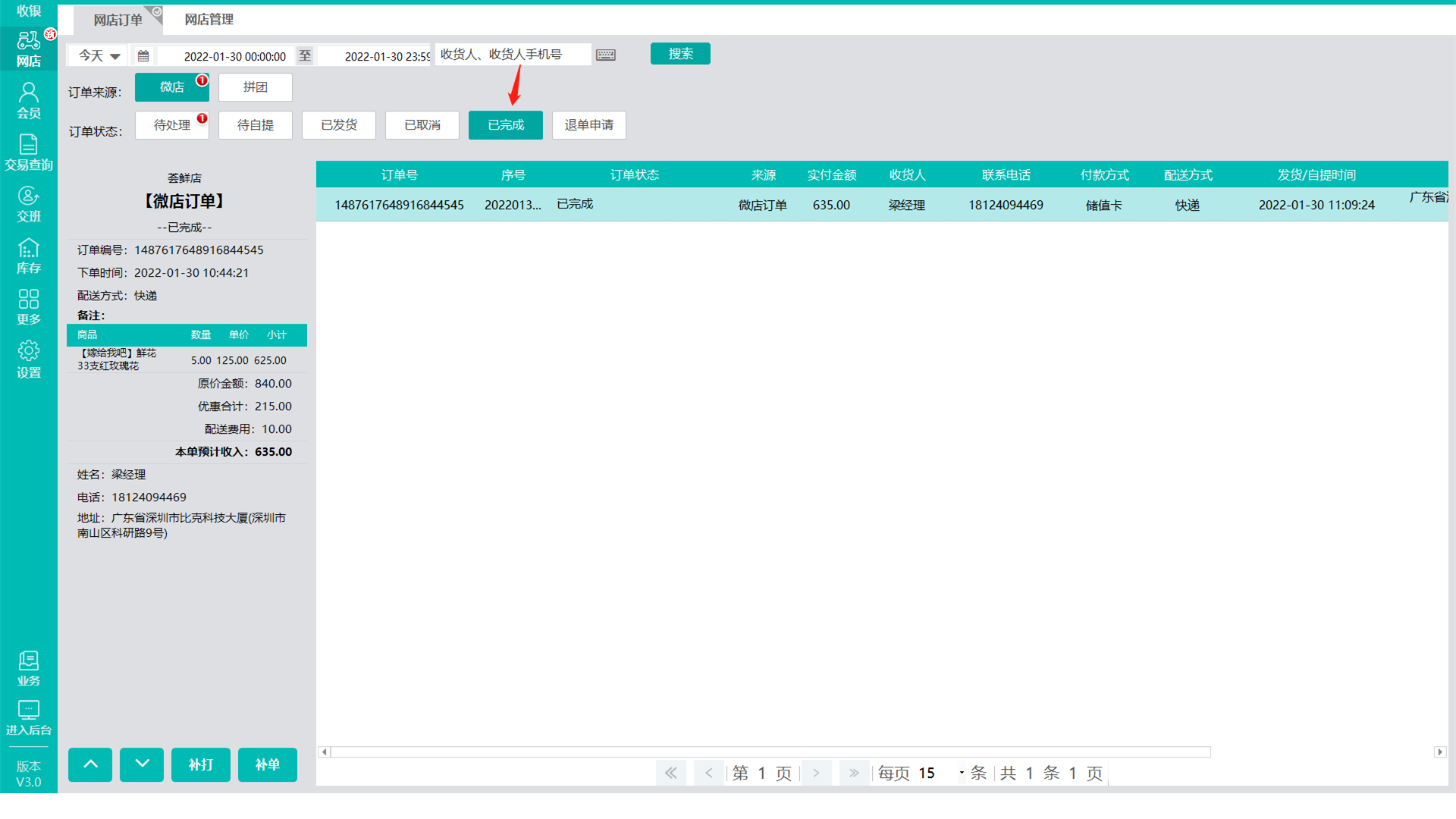Select 拼团 as order source
The image size is (1456, 819).
(256, 87)
